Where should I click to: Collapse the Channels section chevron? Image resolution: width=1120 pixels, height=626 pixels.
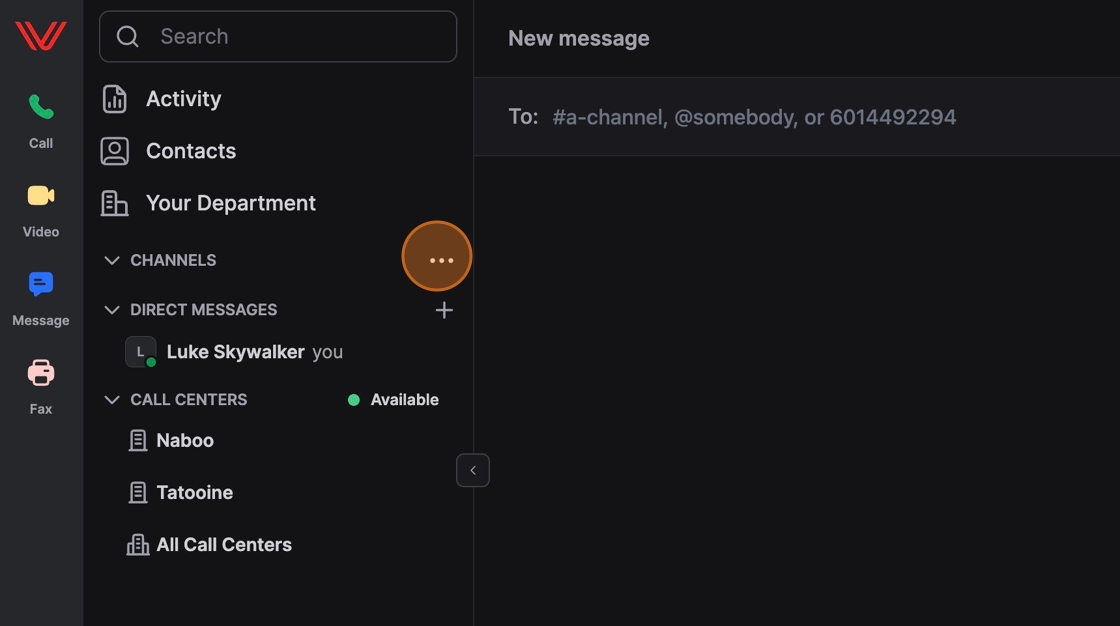pyautogui.click(x=112, y=260)
